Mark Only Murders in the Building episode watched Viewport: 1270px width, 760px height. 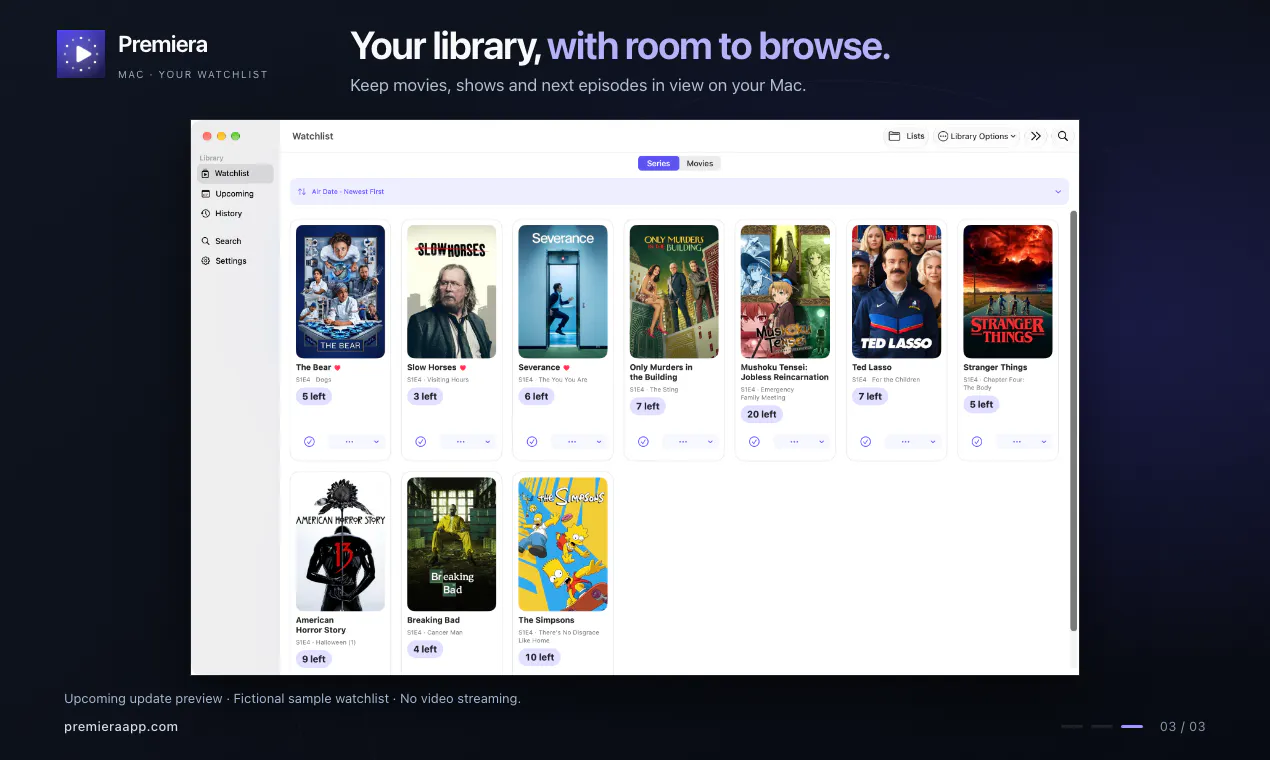(643, 441)
